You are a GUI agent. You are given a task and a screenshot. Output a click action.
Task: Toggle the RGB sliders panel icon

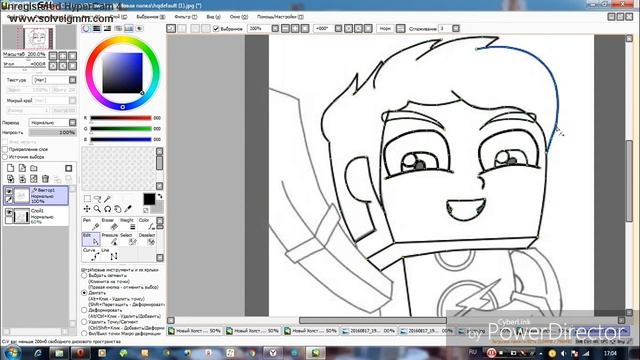click(x=97, y=29)
